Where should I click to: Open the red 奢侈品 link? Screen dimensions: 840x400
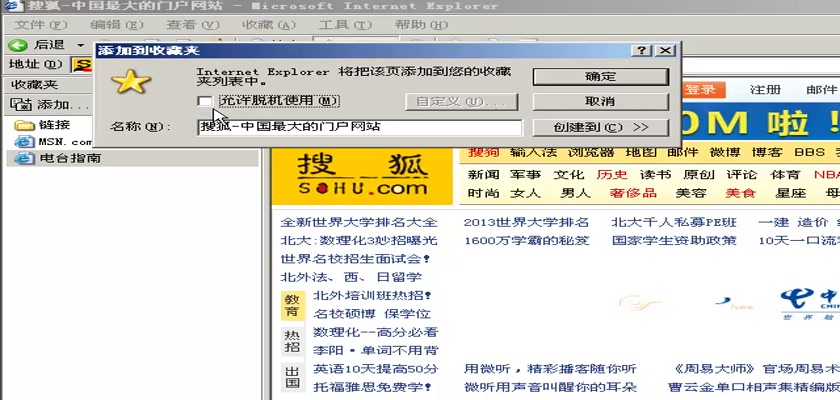tap(633, 193)
